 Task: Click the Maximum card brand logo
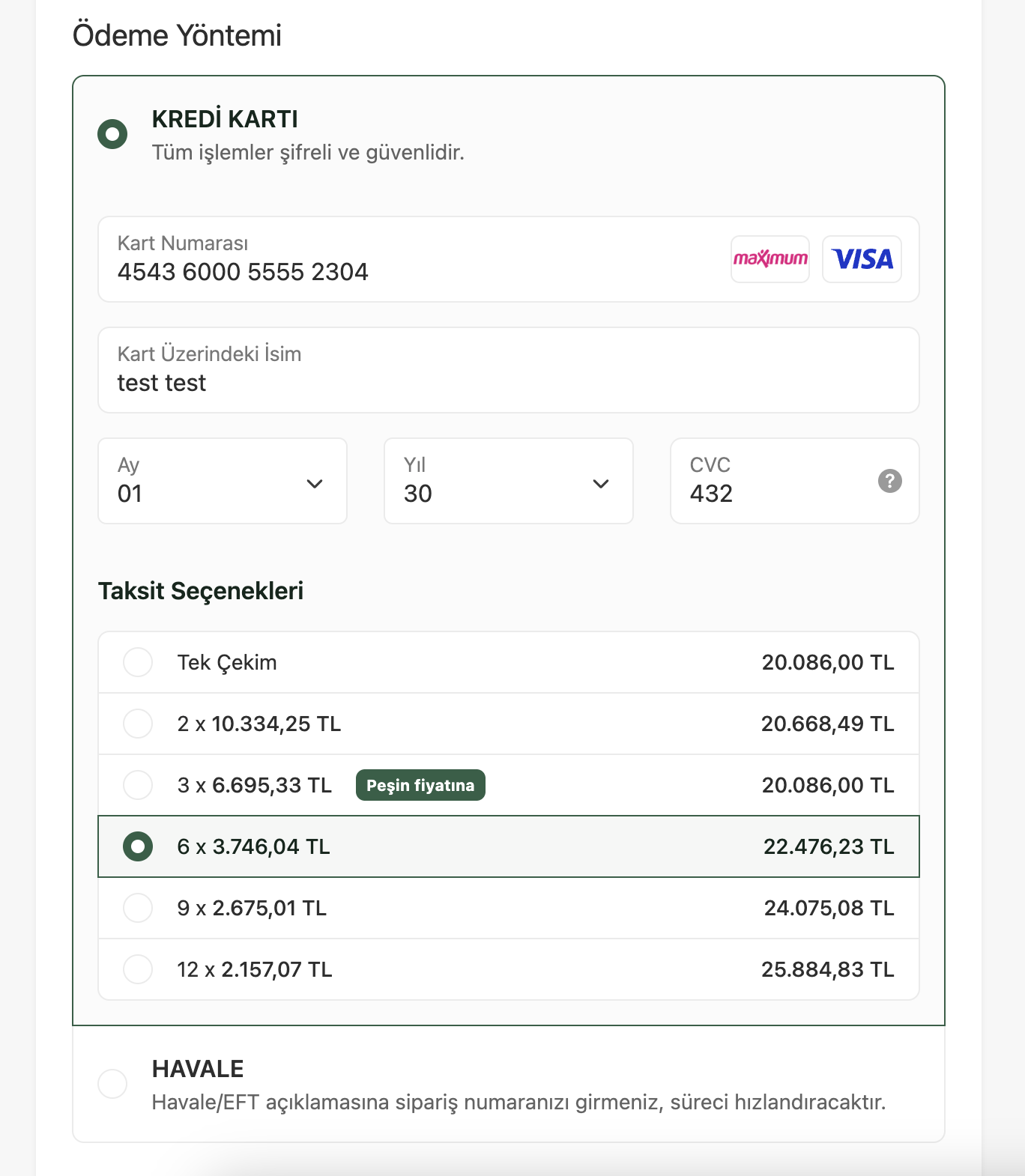(x=770, y=259)
